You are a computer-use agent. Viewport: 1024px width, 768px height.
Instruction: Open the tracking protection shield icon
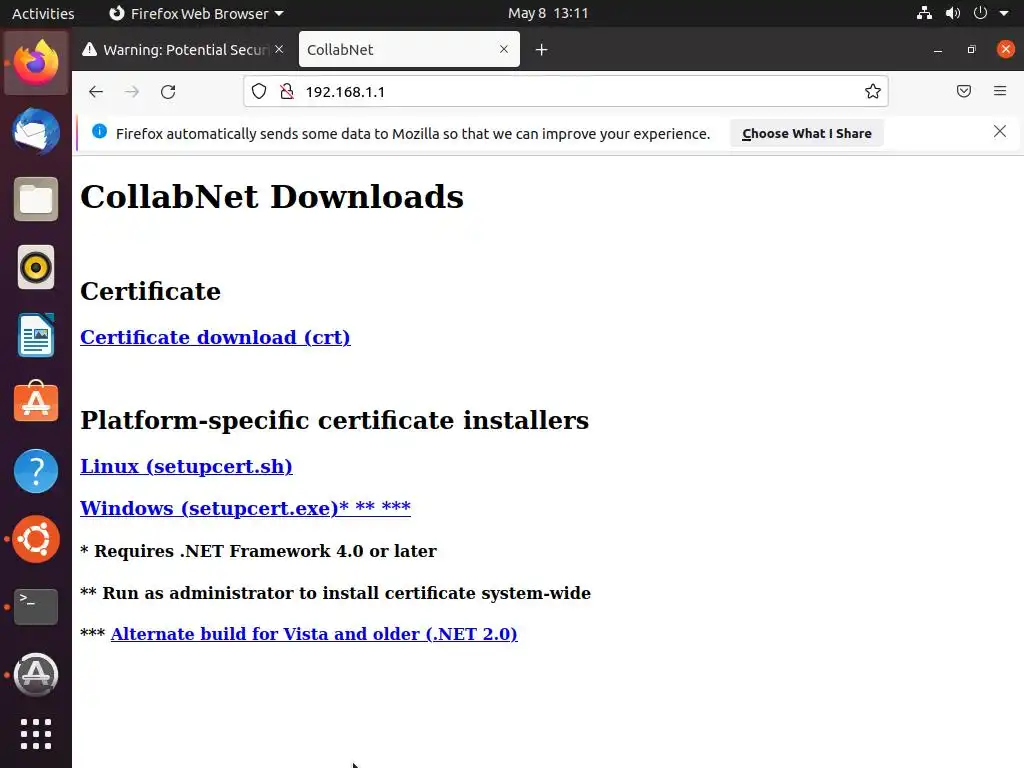pyautogui.click(x=259, y=91)
